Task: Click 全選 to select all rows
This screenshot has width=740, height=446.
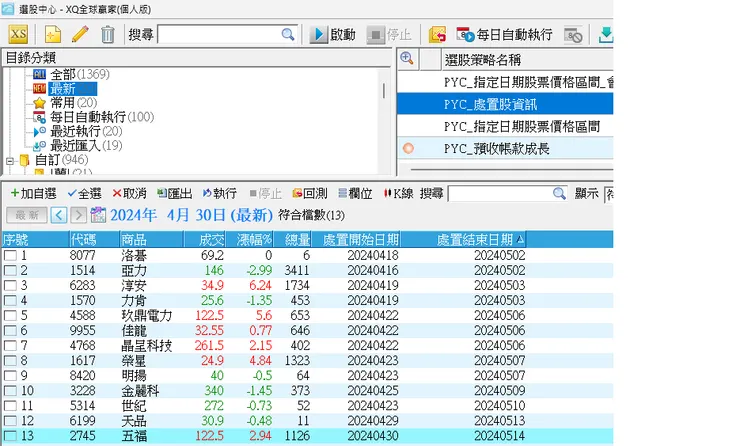Action: (x=84, y=193)
